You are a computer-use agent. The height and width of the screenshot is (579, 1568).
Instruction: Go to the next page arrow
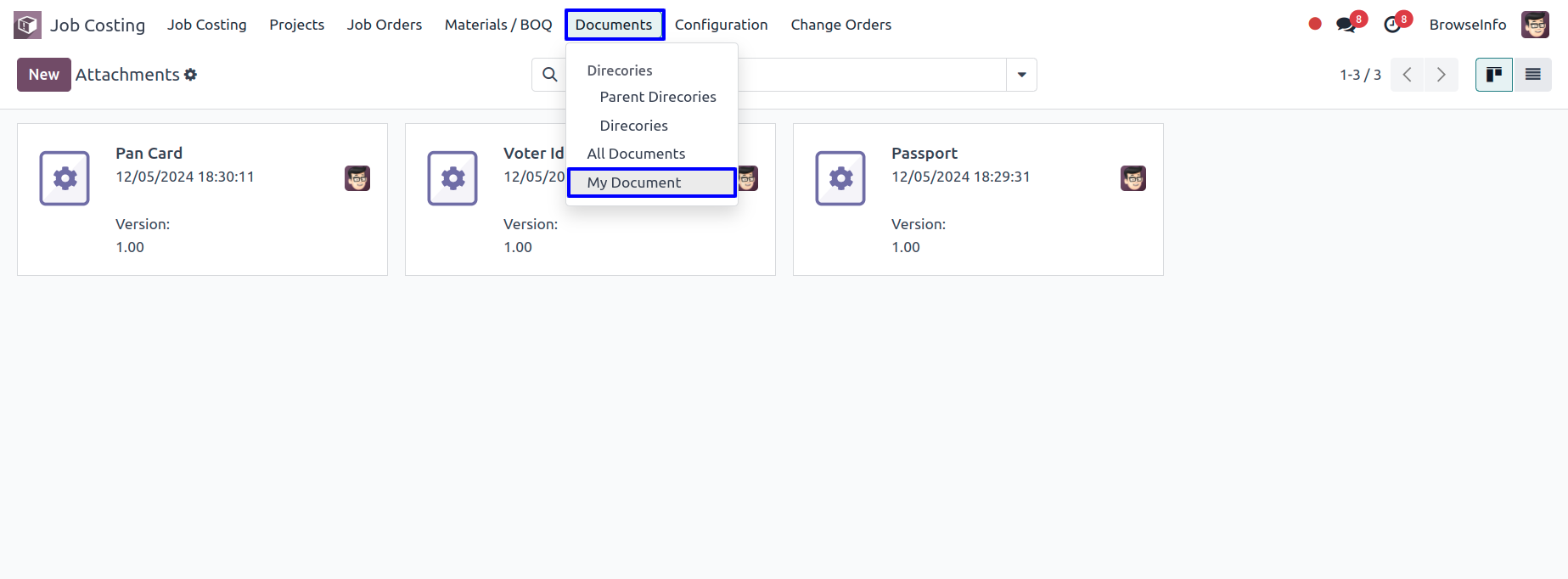coord(1442,75)
